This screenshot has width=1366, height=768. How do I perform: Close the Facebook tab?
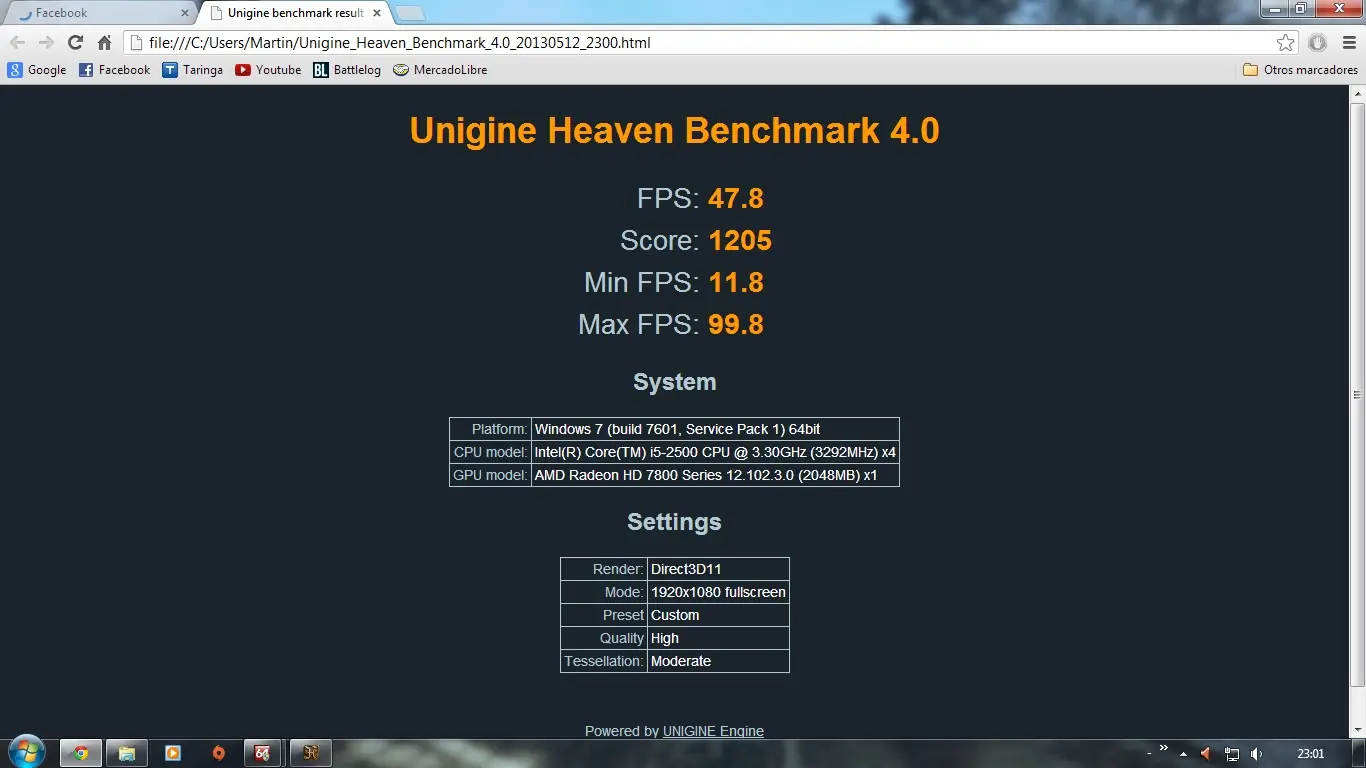[184, 13]
